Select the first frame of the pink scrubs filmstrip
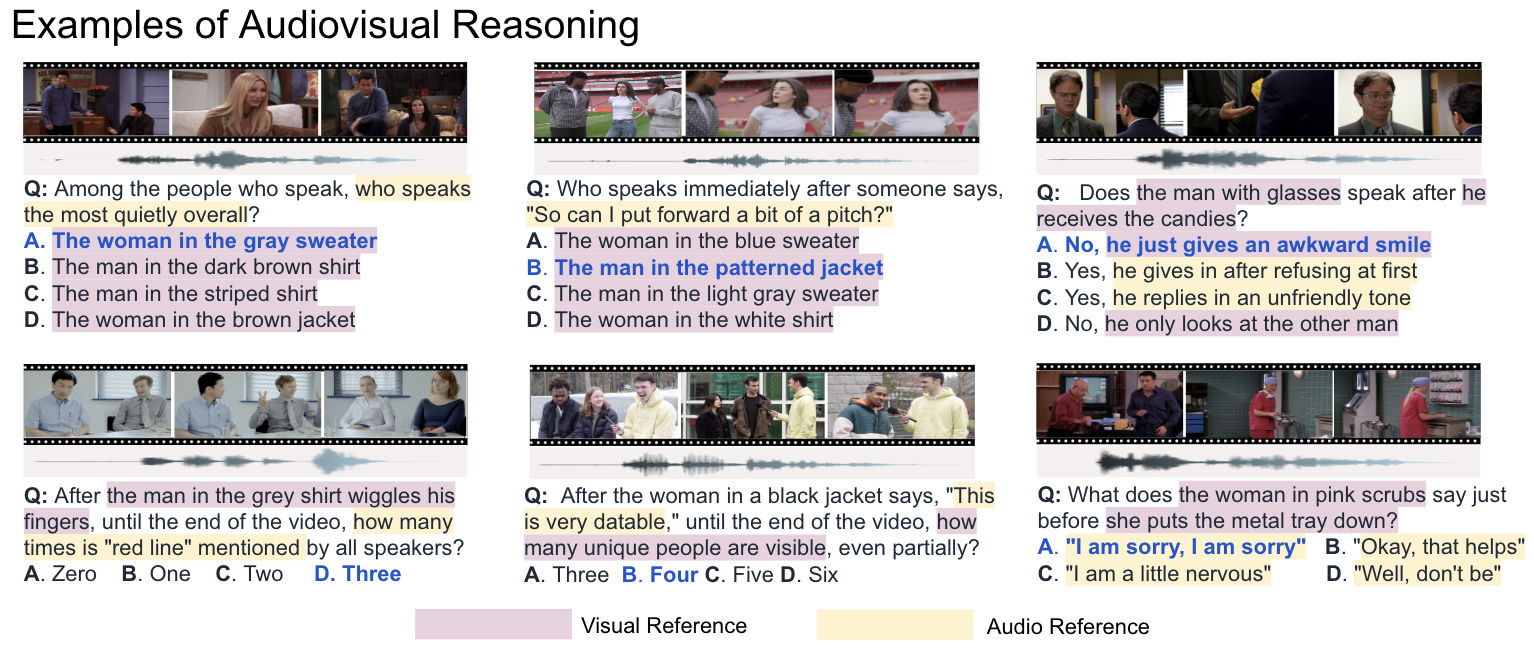This screenshot has height=656, width=1534. (x=1109, y=404)
